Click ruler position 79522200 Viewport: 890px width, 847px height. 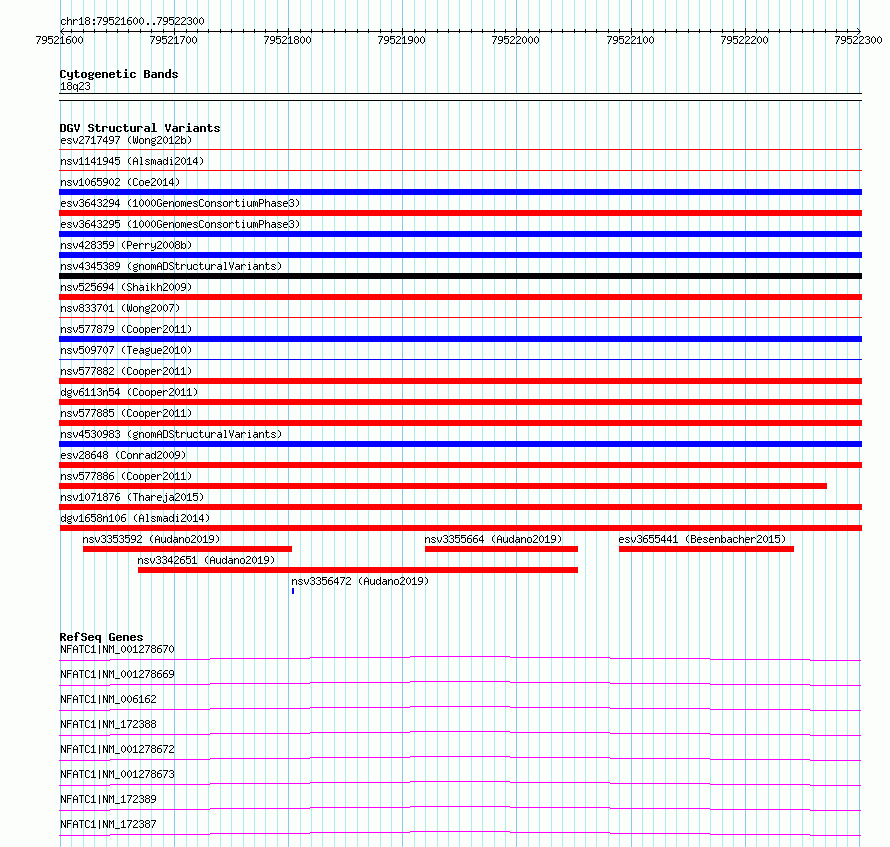tap(745, 40)
